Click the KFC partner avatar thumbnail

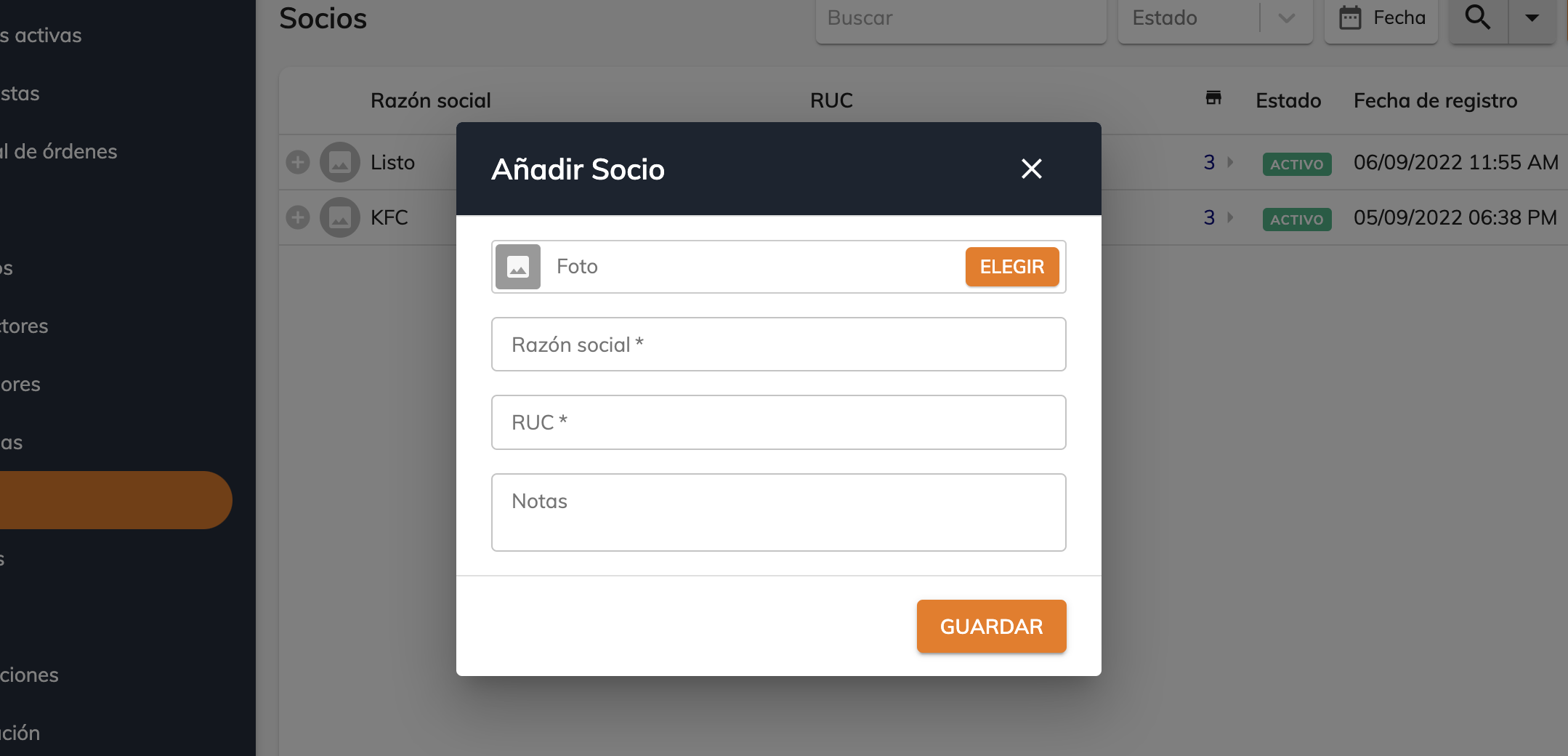click(x=340, y=217)
